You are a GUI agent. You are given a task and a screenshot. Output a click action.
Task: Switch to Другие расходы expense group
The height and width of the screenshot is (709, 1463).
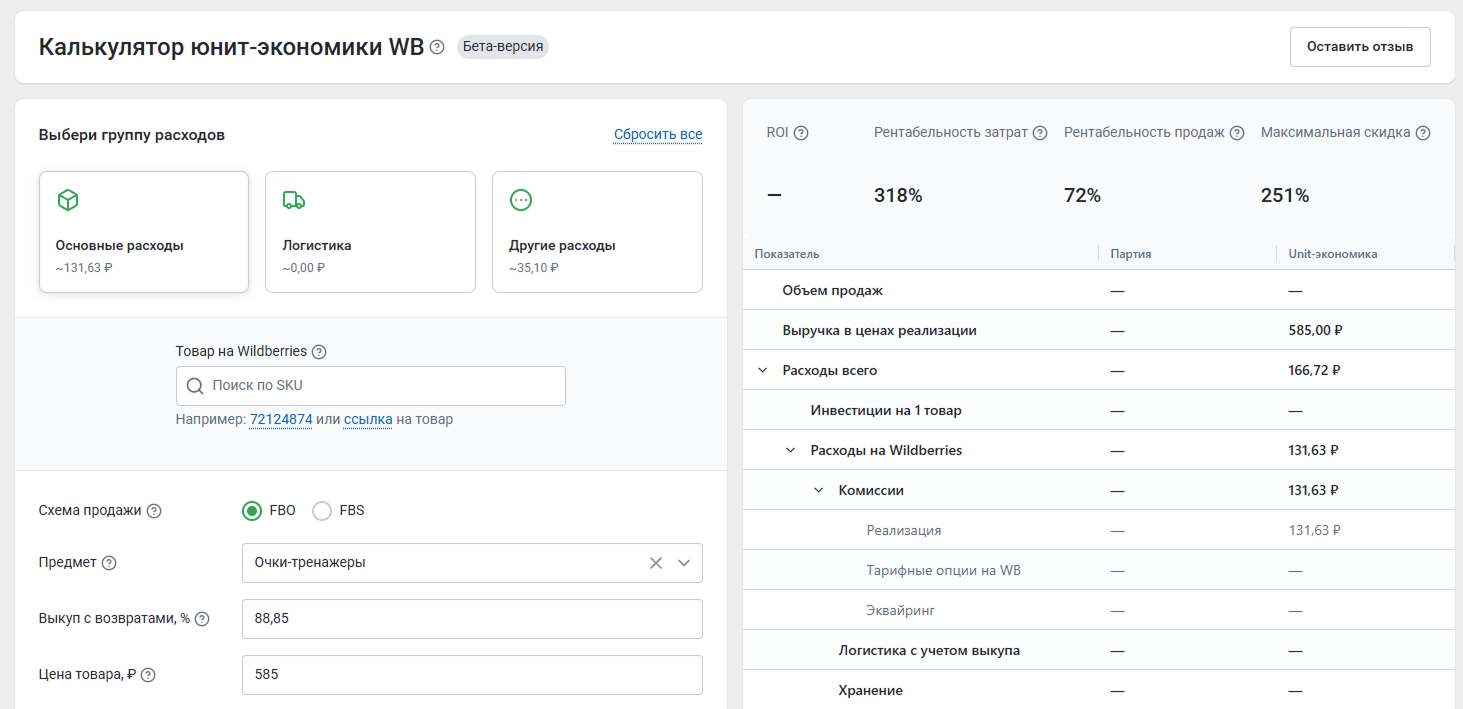point(597,232)
